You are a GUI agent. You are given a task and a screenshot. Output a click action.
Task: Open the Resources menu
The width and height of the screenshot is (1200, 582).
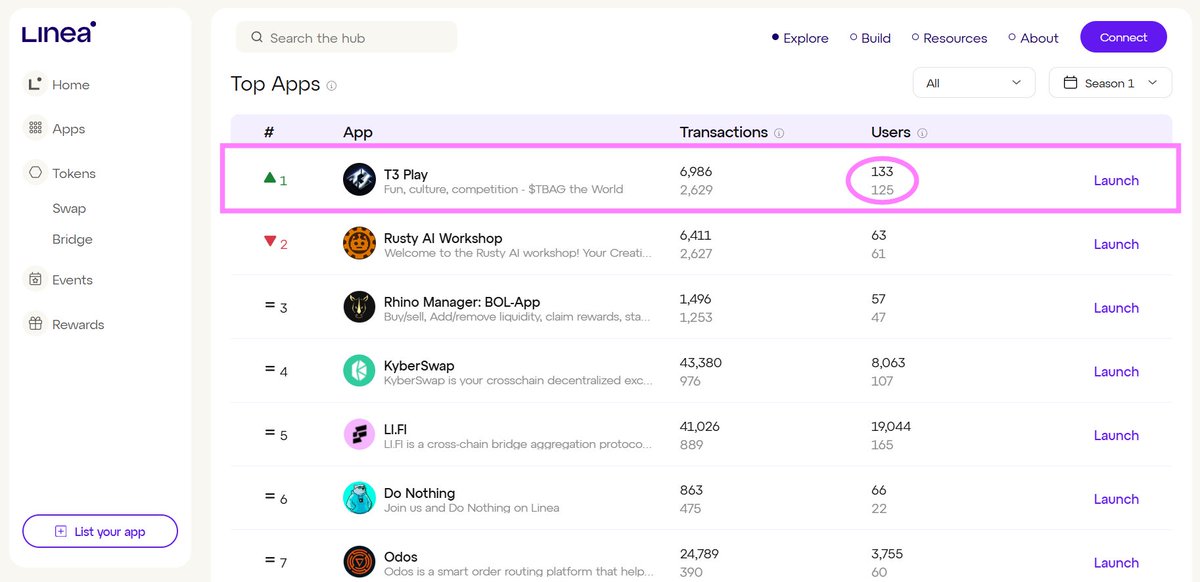click(950, 38)
